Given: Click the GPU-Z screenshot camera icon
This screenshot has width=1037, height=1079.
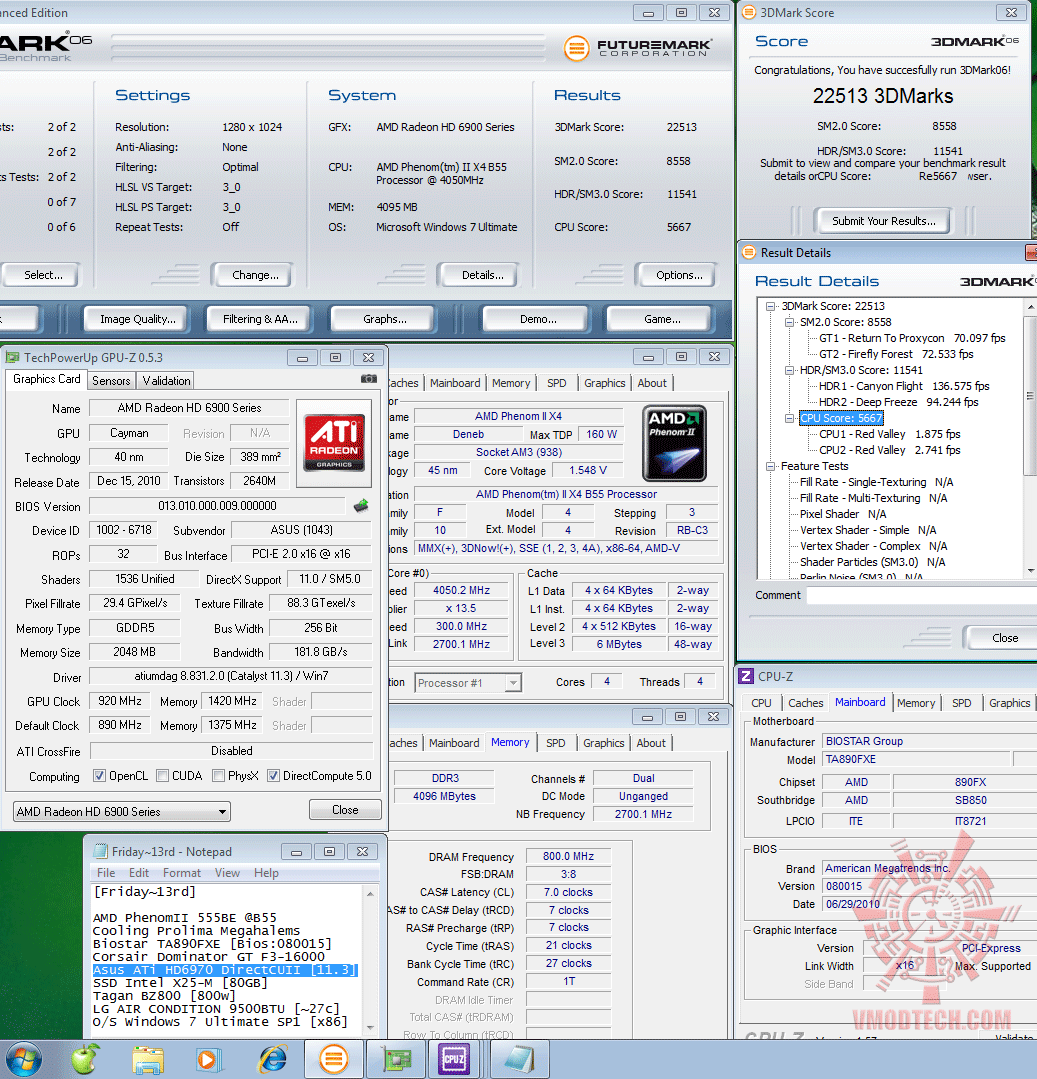Looking at the screenshot, I should 369,379.
